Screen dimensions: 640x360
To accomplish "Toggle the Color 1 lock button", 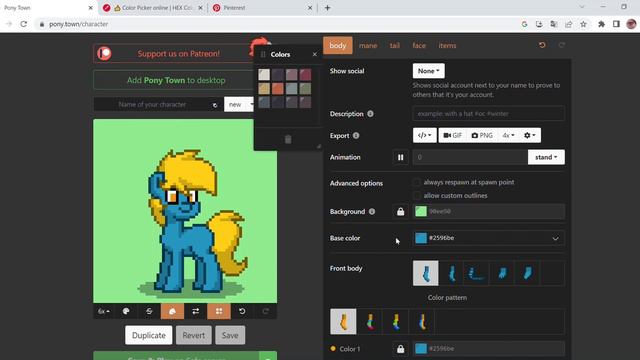I will pyautogui.click(x=400, y=349).
